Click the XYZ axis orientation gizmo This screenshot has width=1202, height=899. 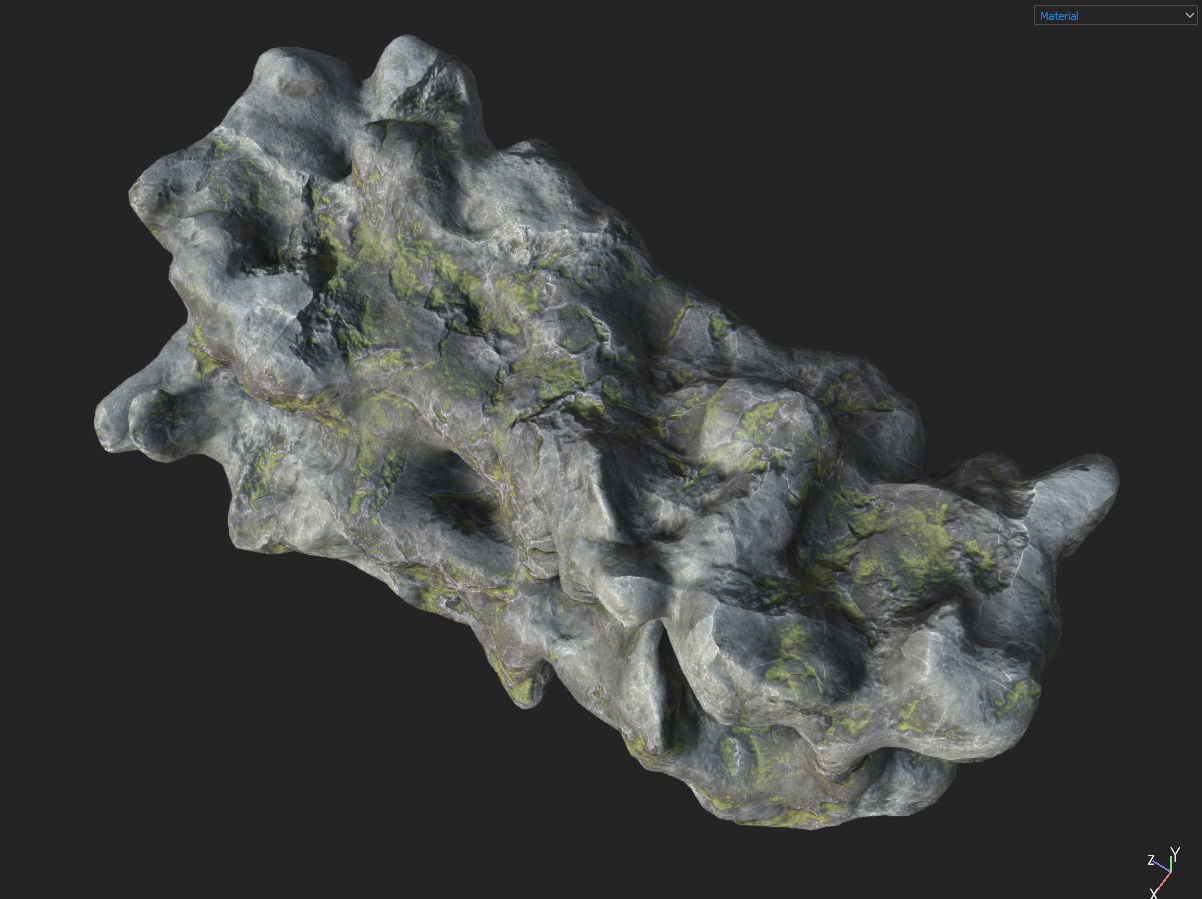(1163, 872)
